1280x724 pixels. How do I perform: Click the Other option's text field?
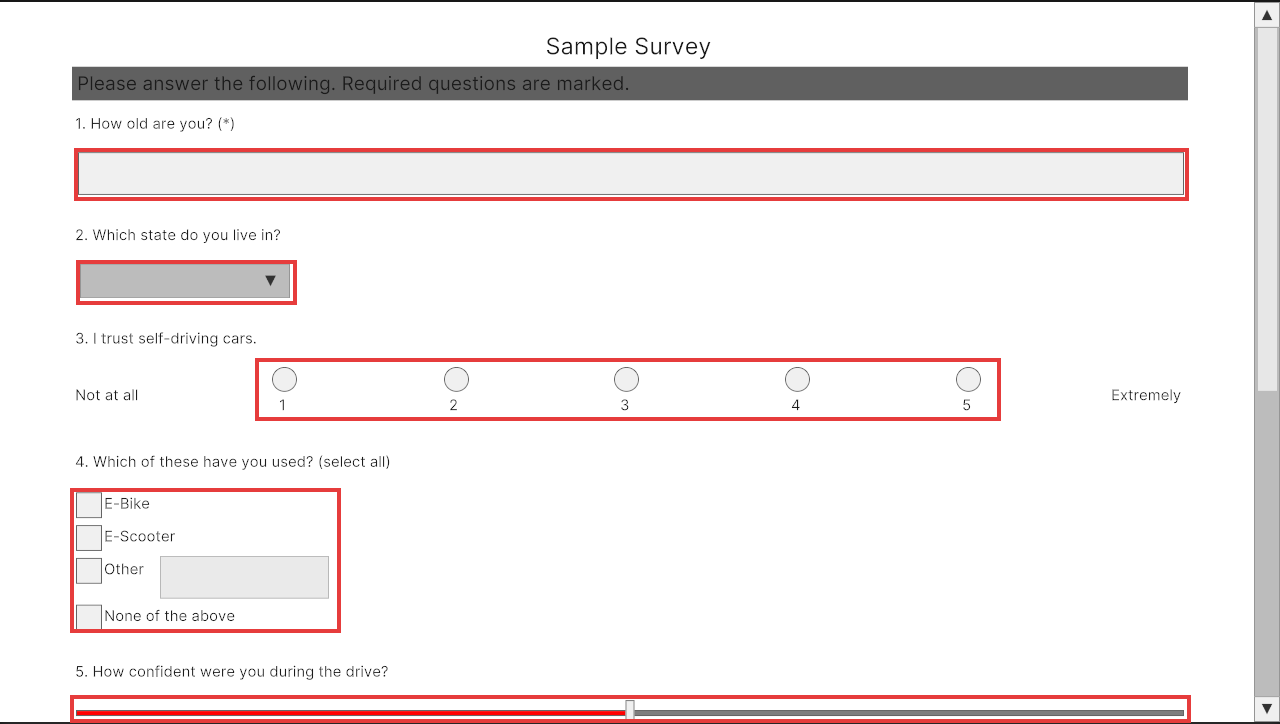tap(245, 577)
